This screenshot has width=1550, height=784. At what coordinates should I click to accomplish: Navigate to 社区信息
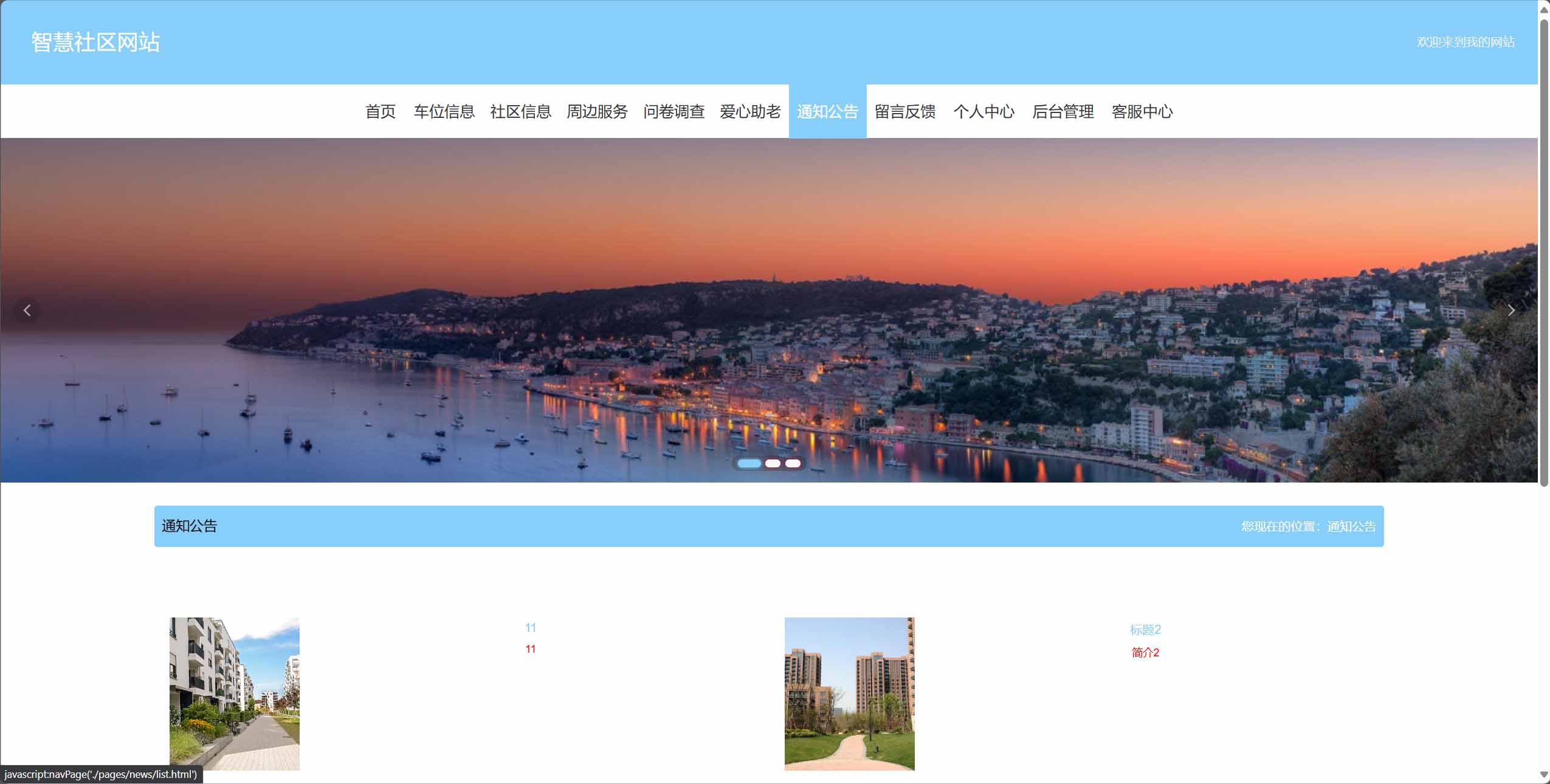521,111
